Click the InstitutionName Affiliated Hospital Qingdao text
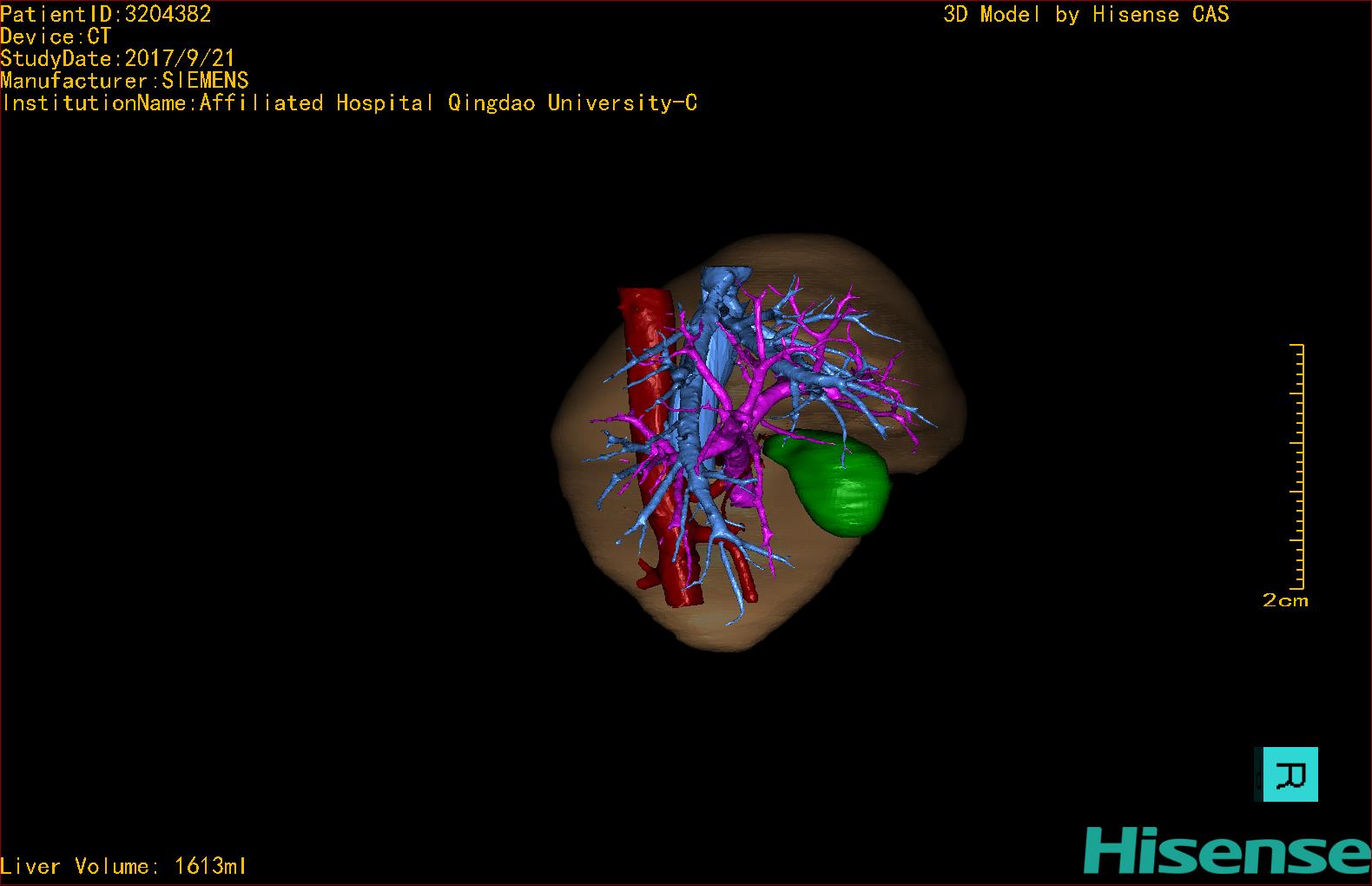This screenshot has width=1372, height=886. [x=349, y=103]
